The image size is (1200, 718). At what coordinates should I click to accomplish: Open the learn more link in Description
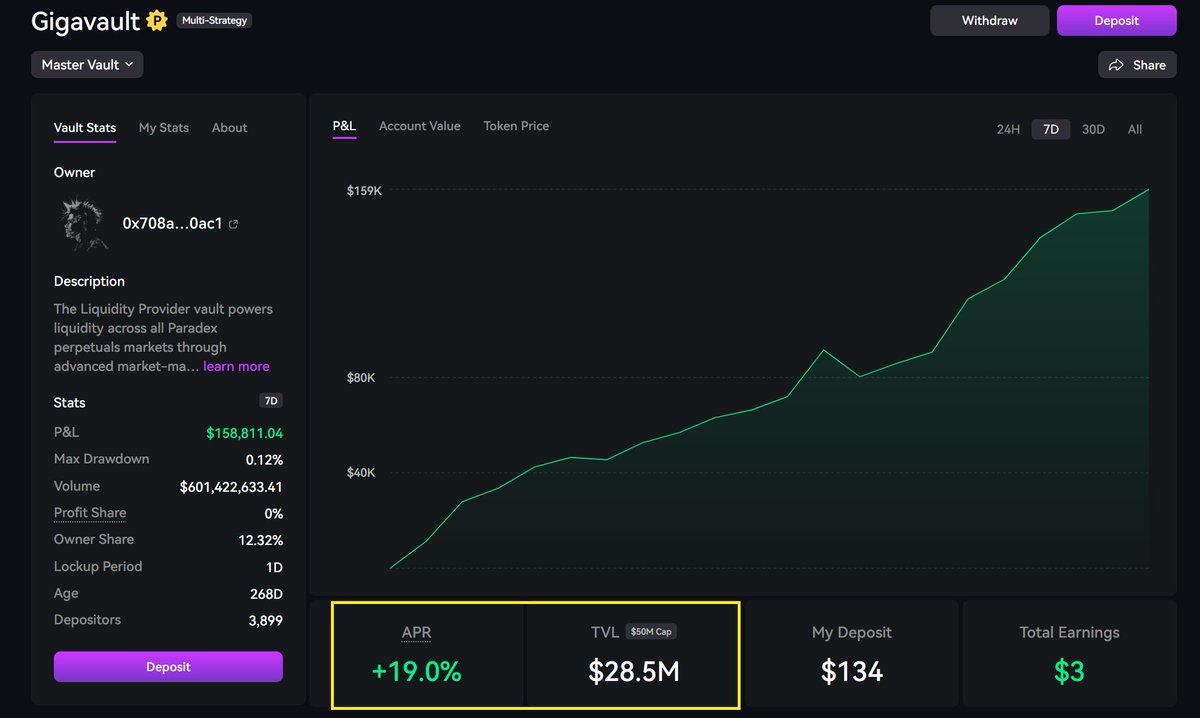coord(236,366)
